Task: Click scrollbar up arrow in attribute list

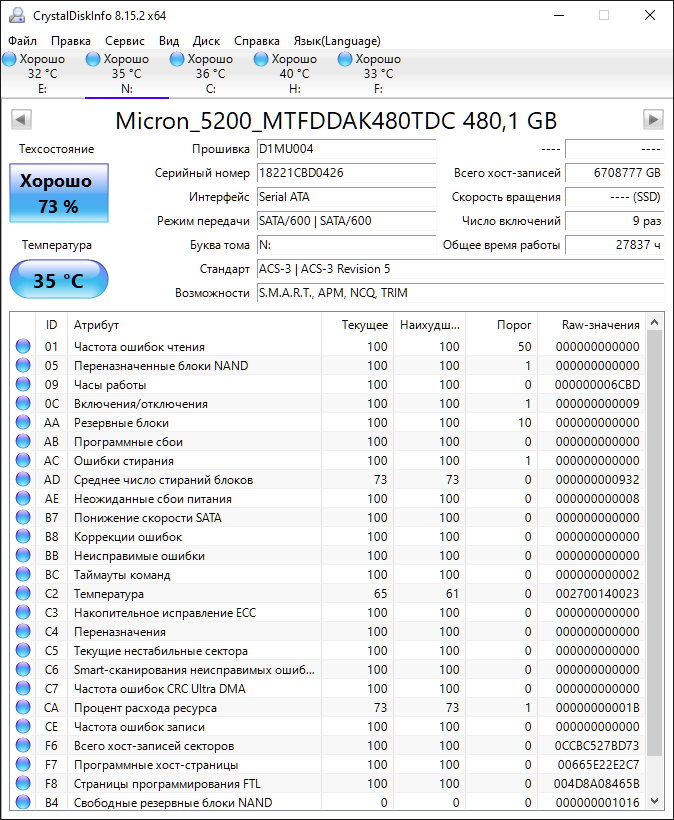Action: [x=654, y=323]
